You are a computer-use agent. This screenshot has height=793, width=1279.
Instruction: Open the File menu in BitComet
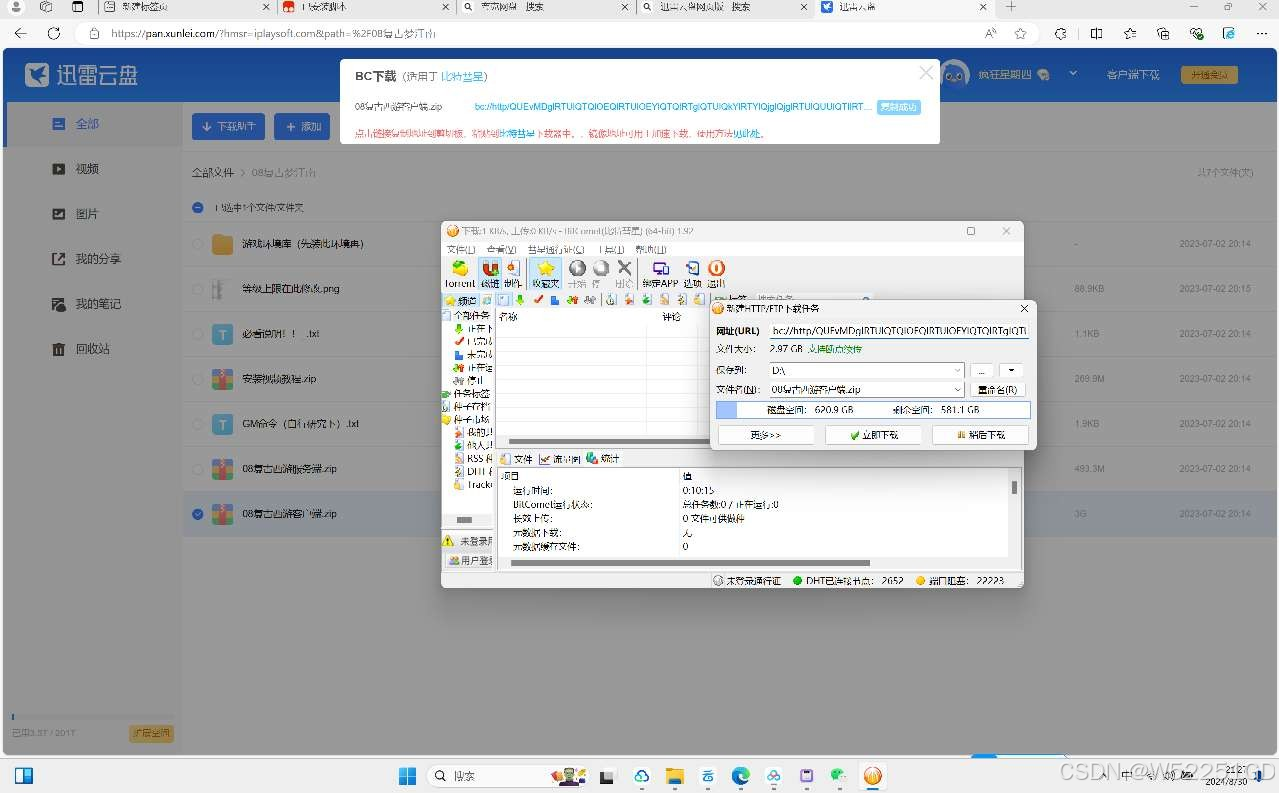click(x=460, y=249)
